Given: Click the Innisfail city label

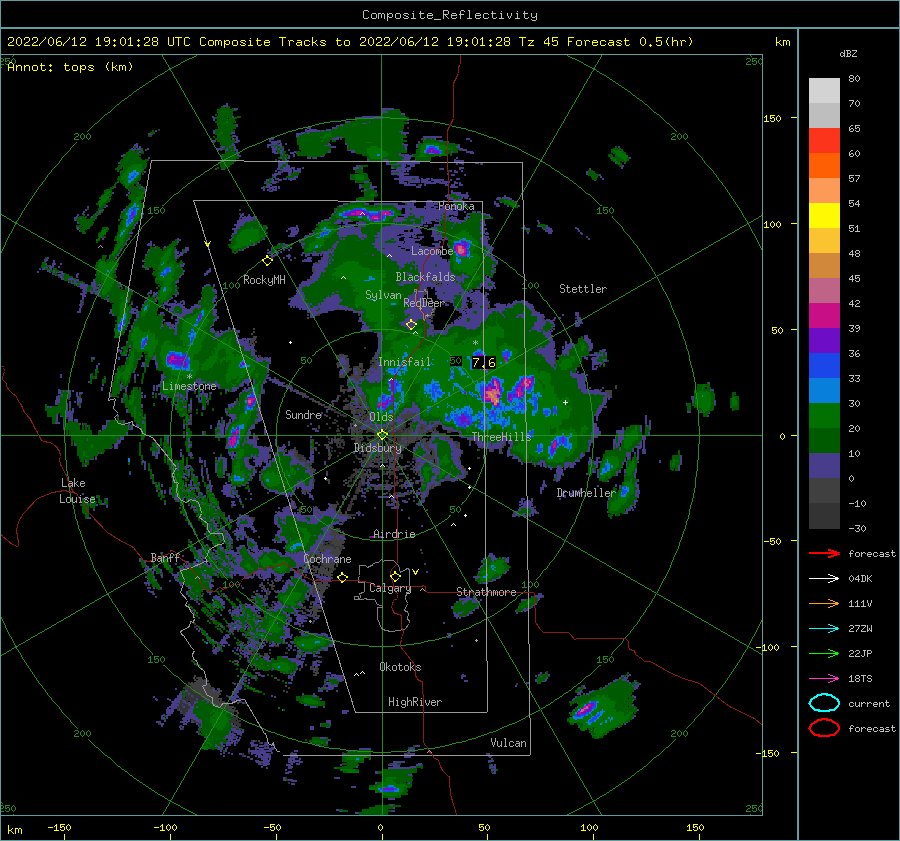Looking at the screenshot, I should (404, 362).
